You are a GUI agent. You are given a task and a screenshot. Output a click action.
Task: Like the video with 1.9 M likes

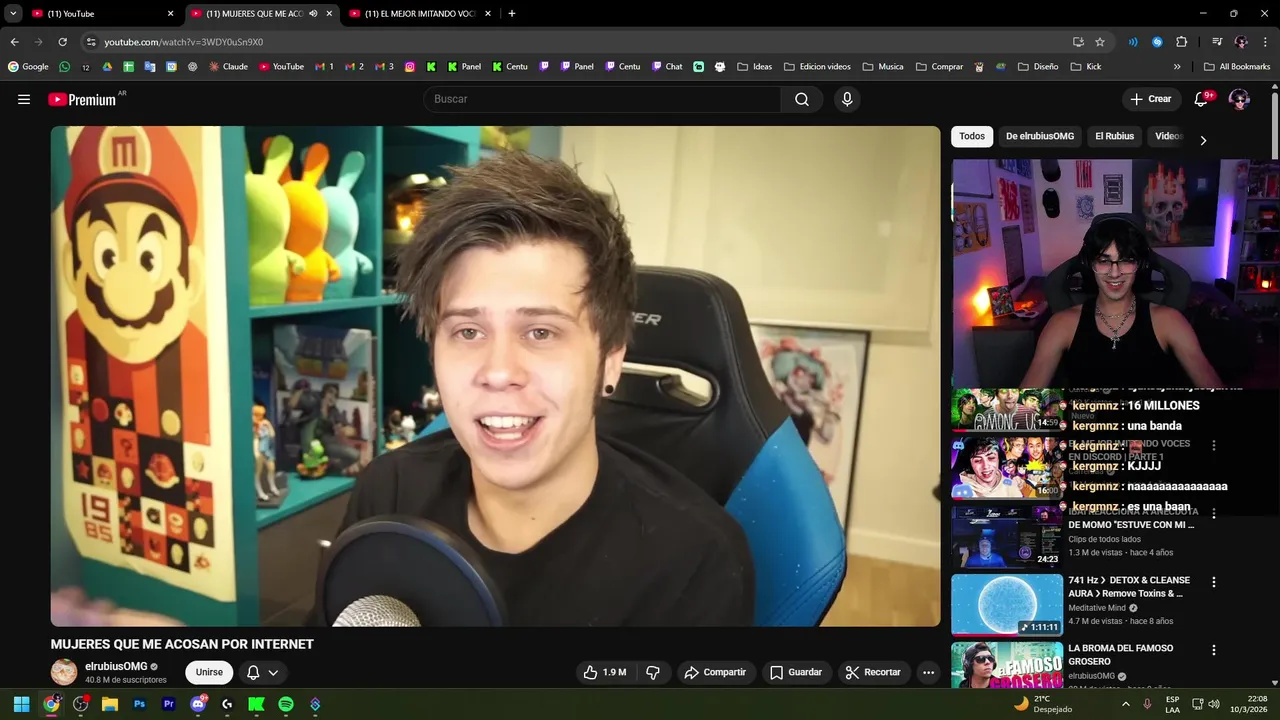click(606, 672)
